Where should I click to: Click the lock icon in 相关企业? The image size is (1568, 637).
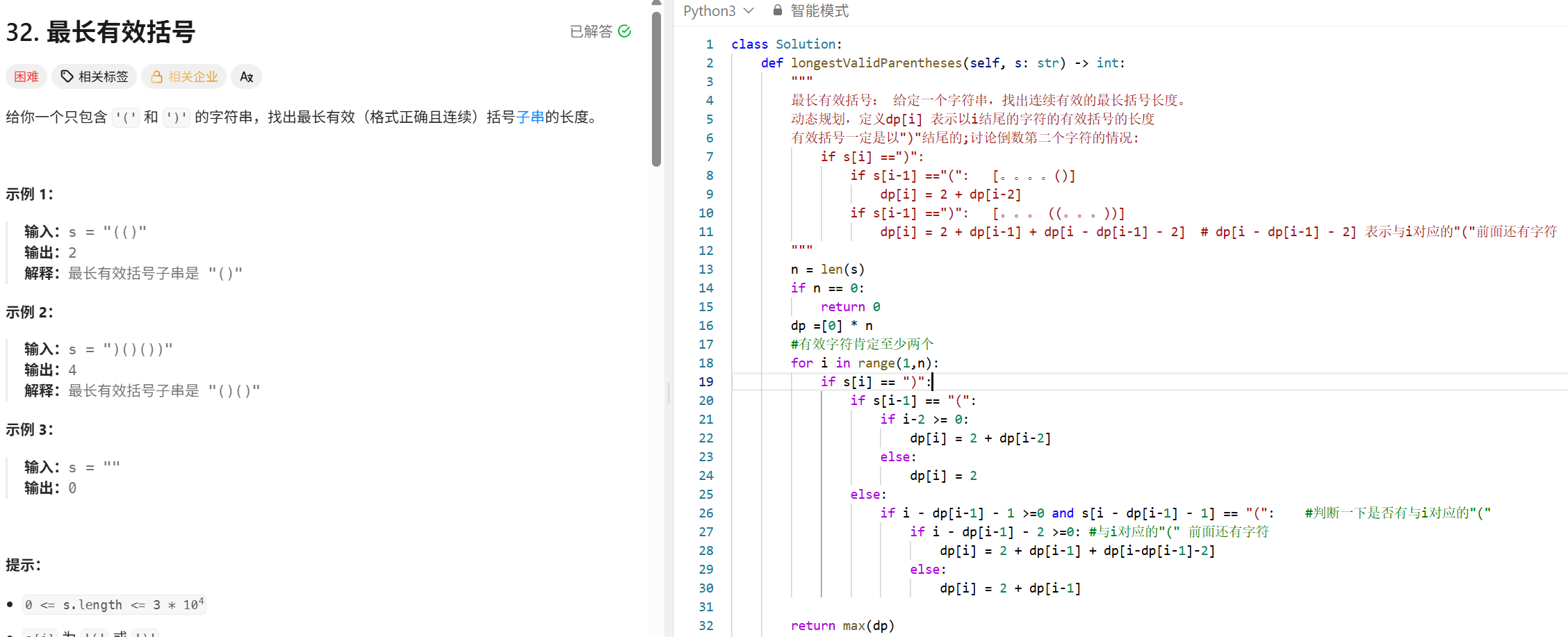click(156, 76)
